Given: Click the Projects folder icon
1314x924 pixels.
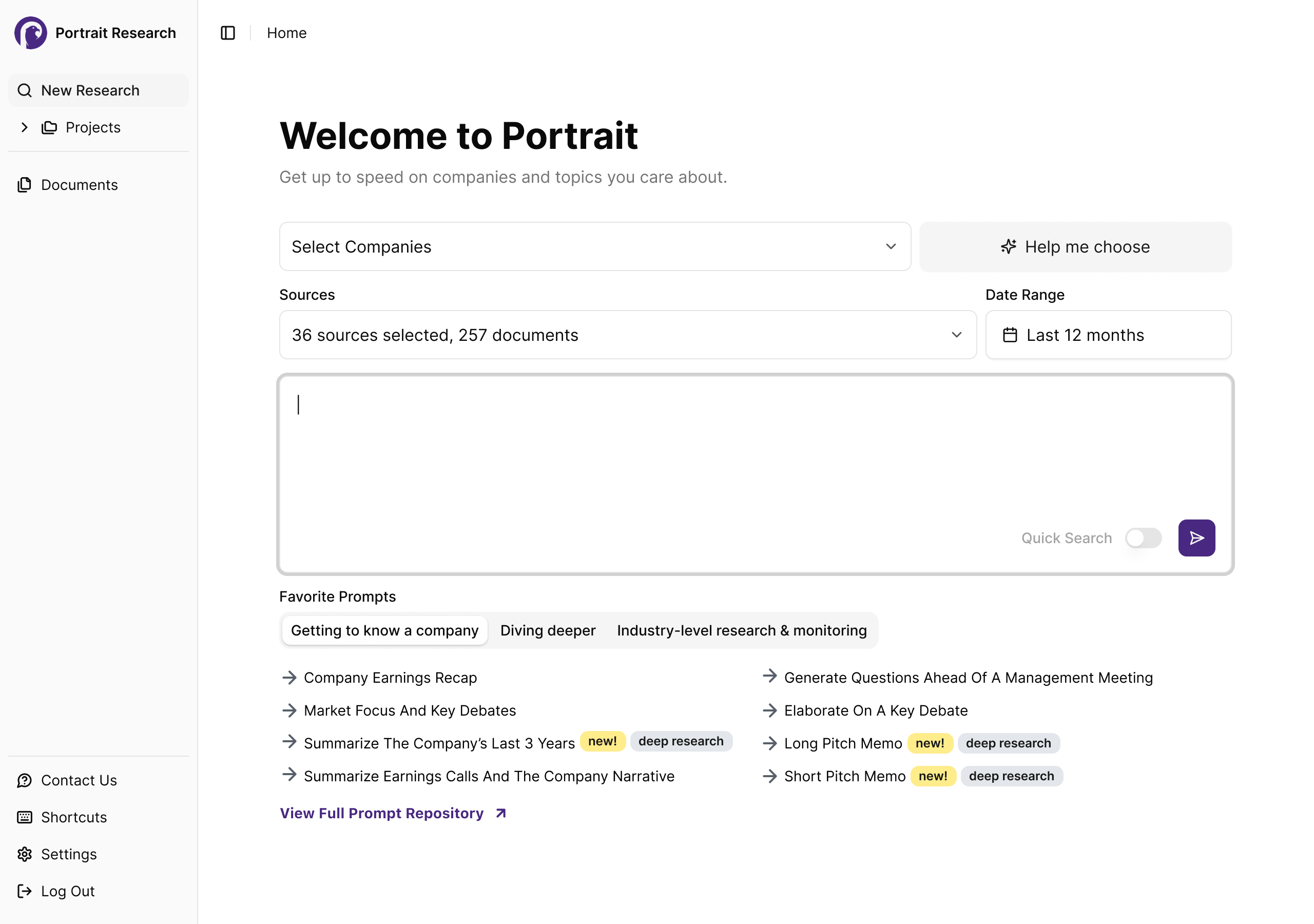Looking at the screenshot, I should click(x=49, y=127).
